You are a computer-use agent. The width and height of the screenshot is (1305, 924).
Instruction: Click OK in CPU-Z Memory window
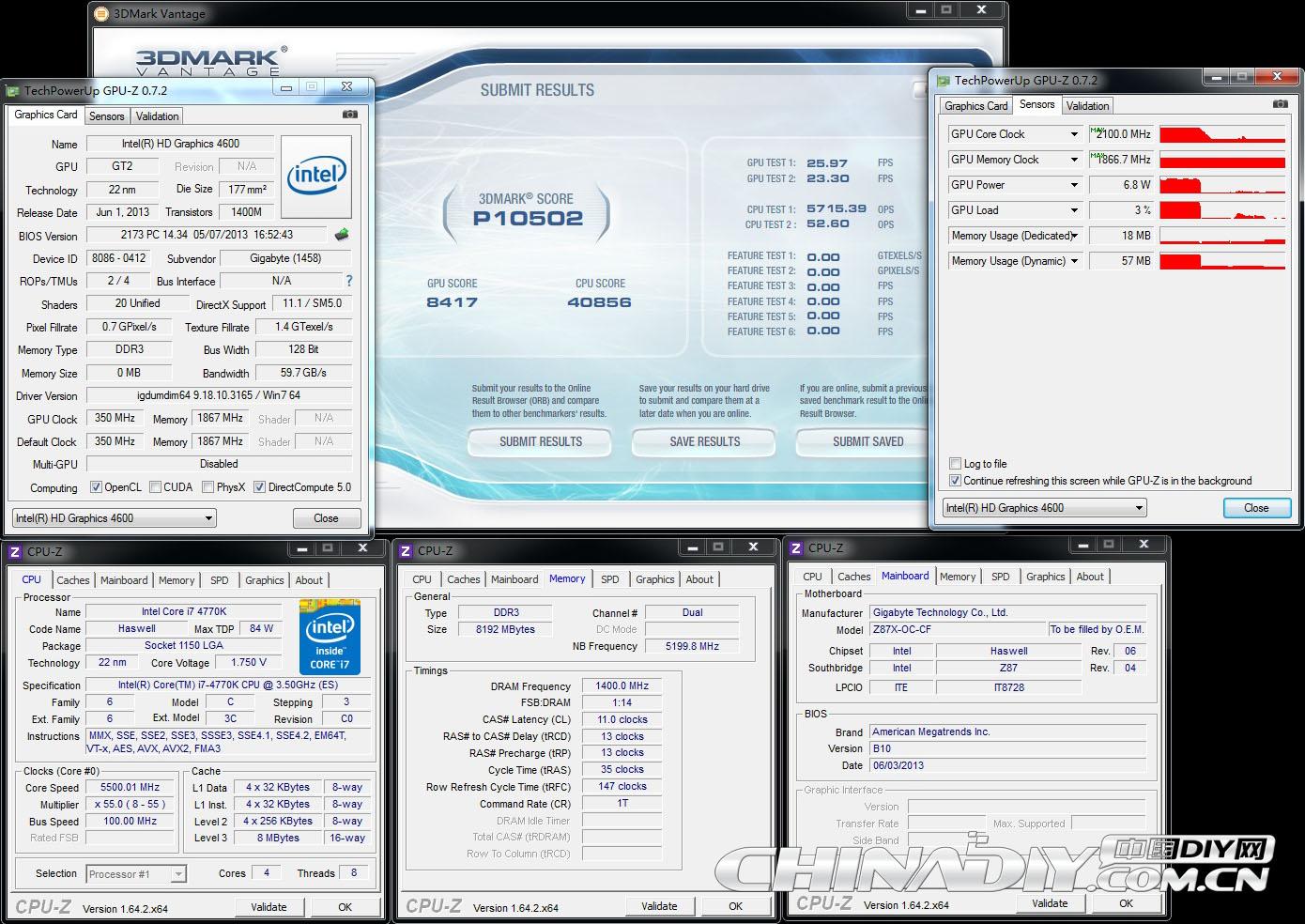click(x=735, y=906)
